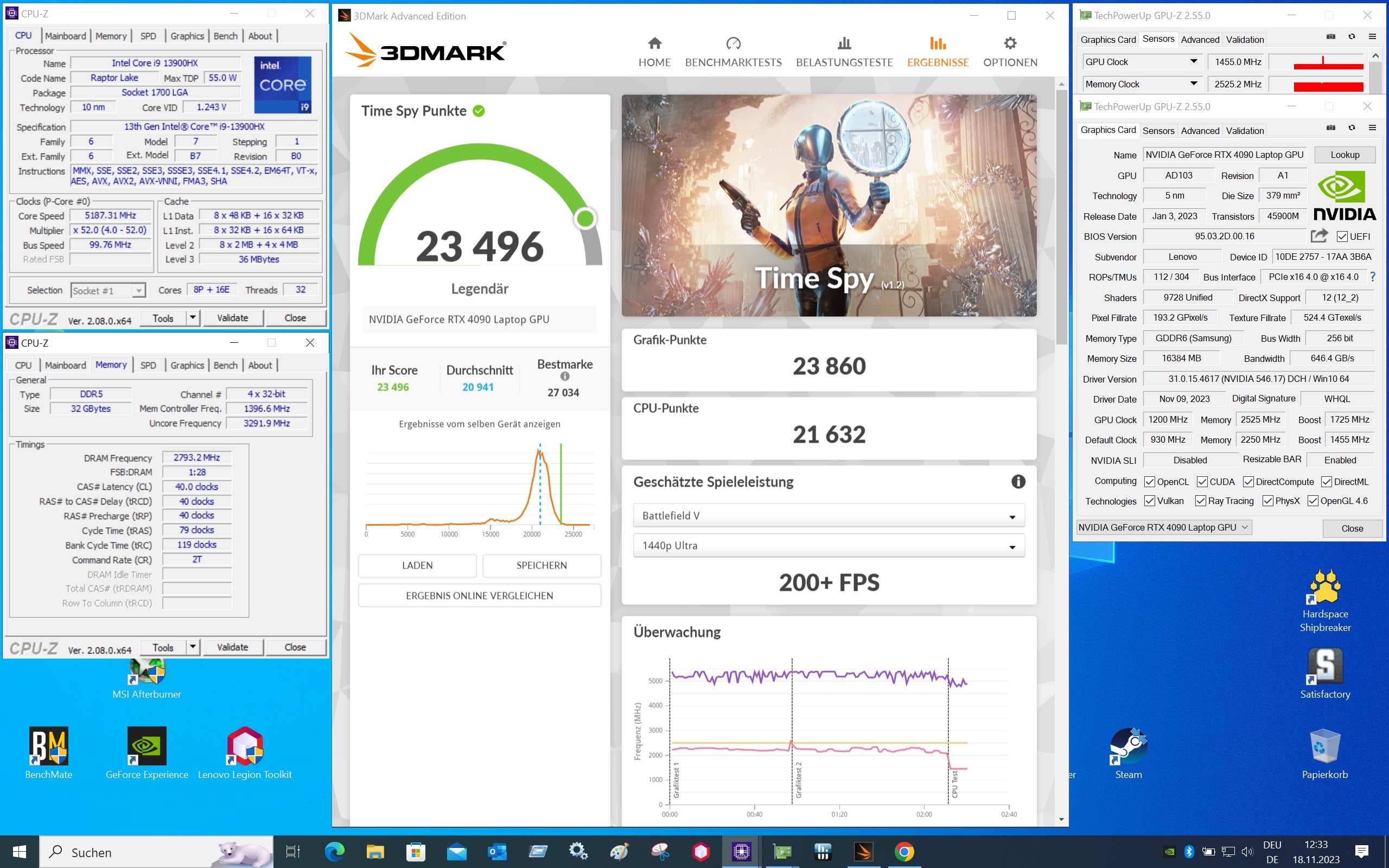Click the share BIOS icon in GPU-Z

click(x=1319, y=236)
